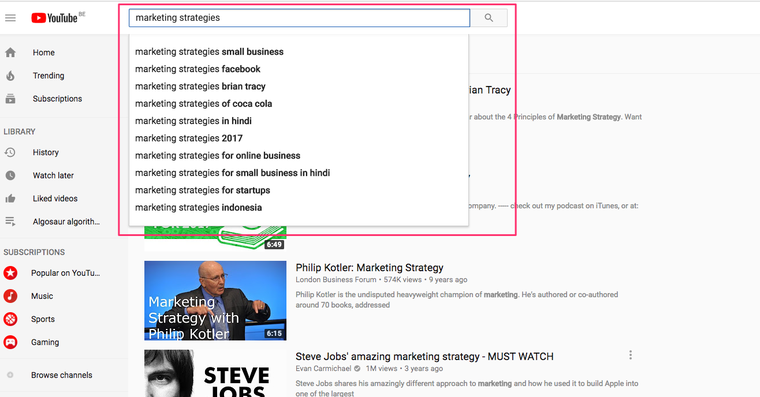Image resolution: width=760 pixels, height=397 pixels.
Task: Click the magnifier search button
Action: pyautogui.click(x=489, y=18)
